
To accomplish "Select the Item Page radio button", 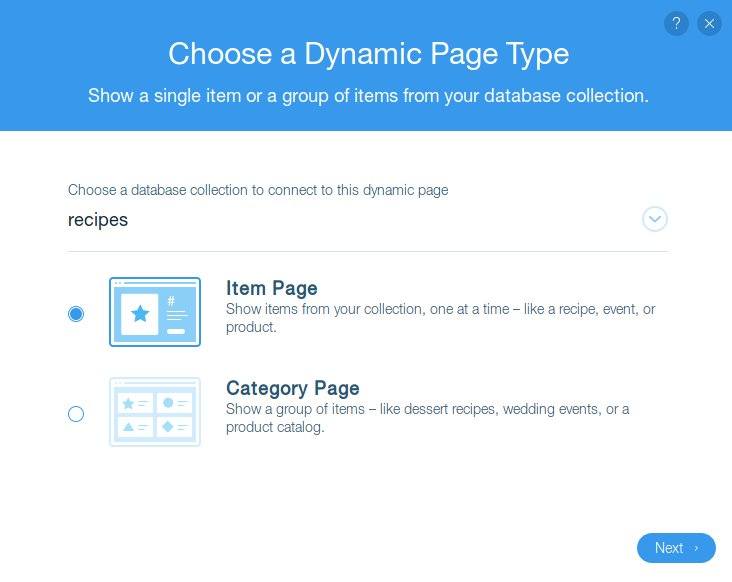I will (76, 314).
